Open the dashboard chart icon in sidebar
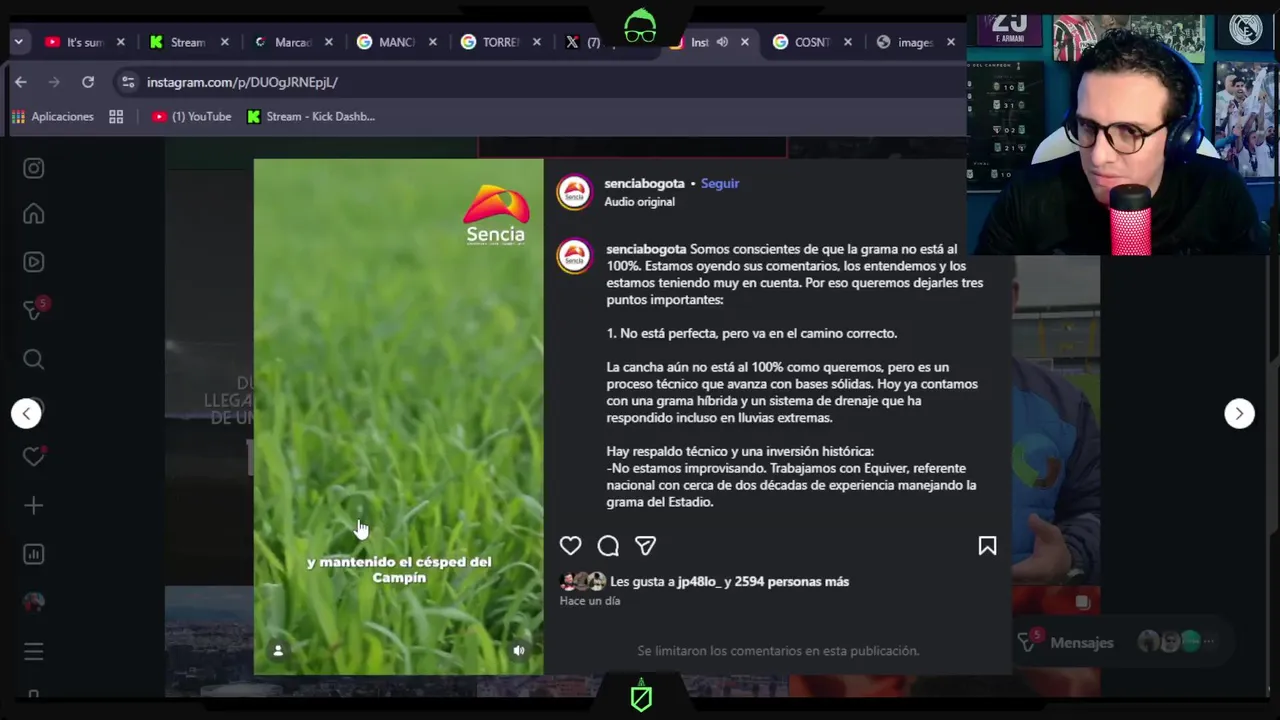This screenshot has width=1280, height=720. [33, 554]
